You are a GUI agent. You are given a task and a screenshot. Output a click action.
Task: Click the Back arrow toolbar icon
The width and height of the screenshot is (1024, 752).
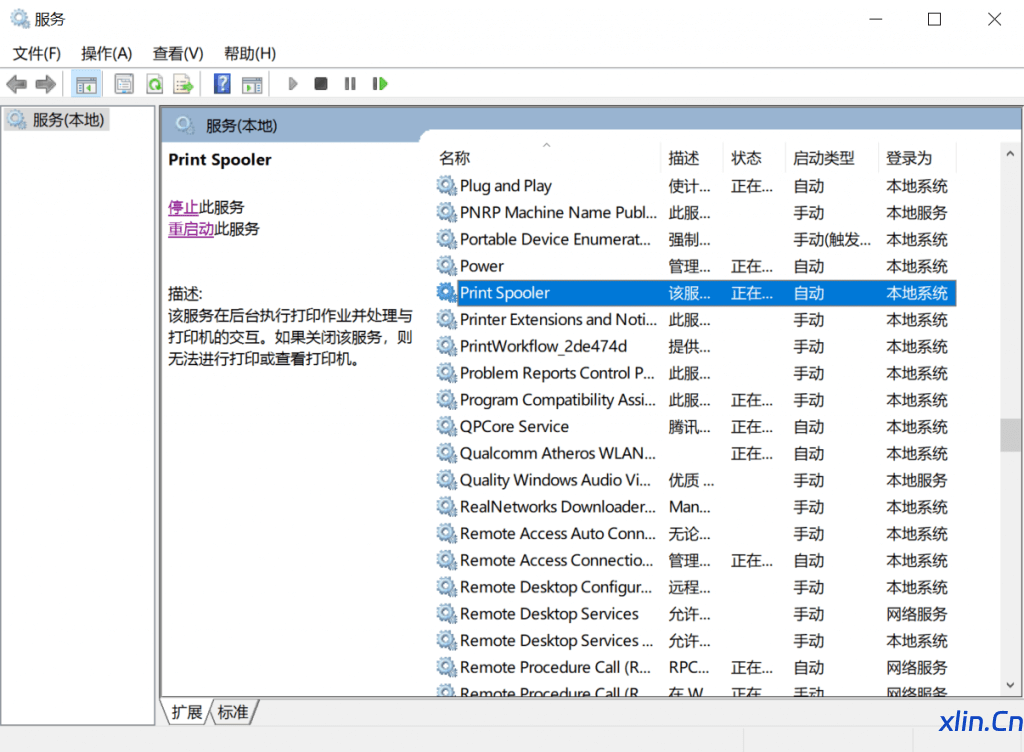tap(16, 84)
